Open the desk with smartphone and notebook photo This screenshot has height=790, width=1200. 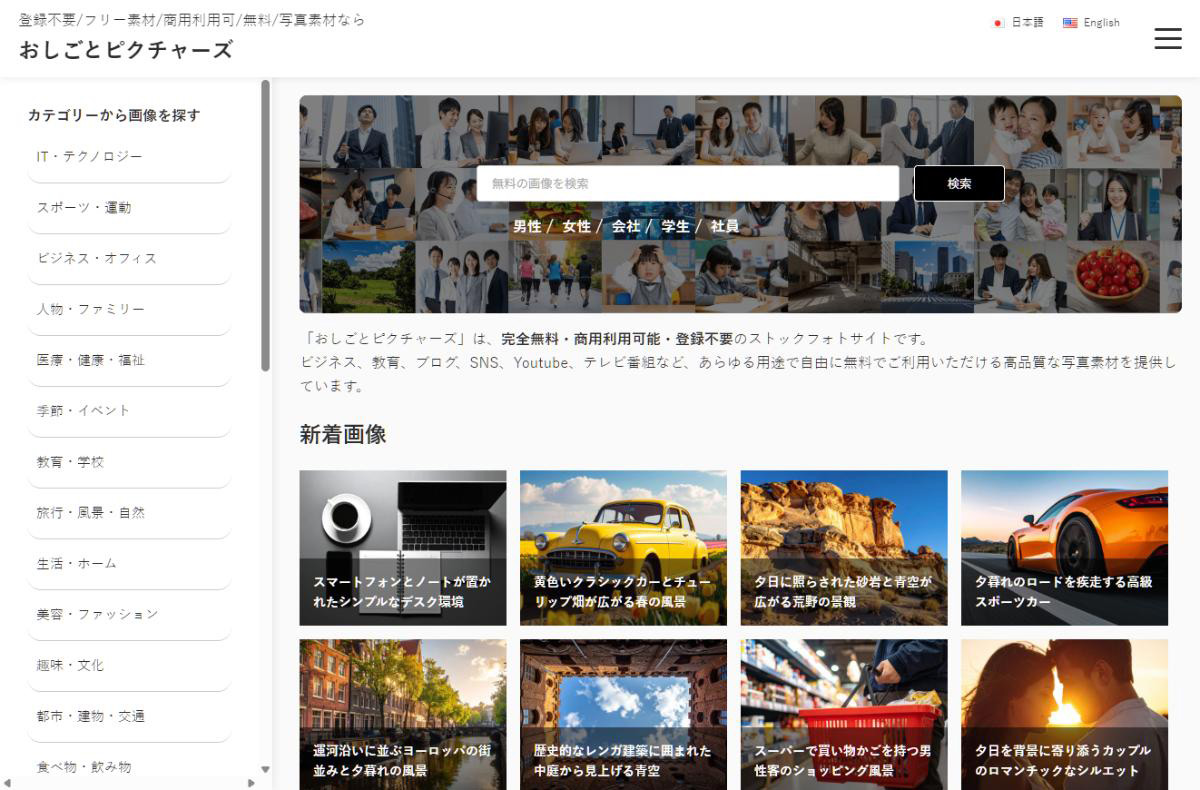[403, 548]
